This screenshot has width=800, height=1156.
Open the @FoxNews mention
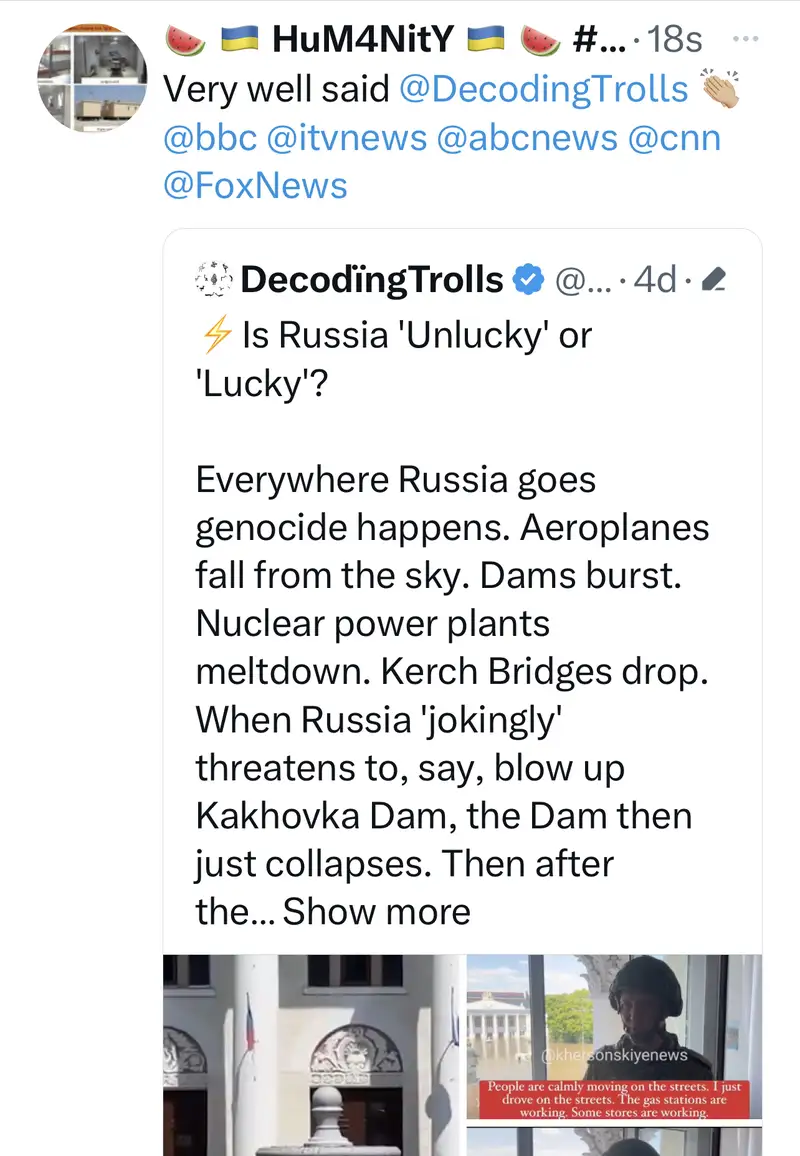click(255, 185)
